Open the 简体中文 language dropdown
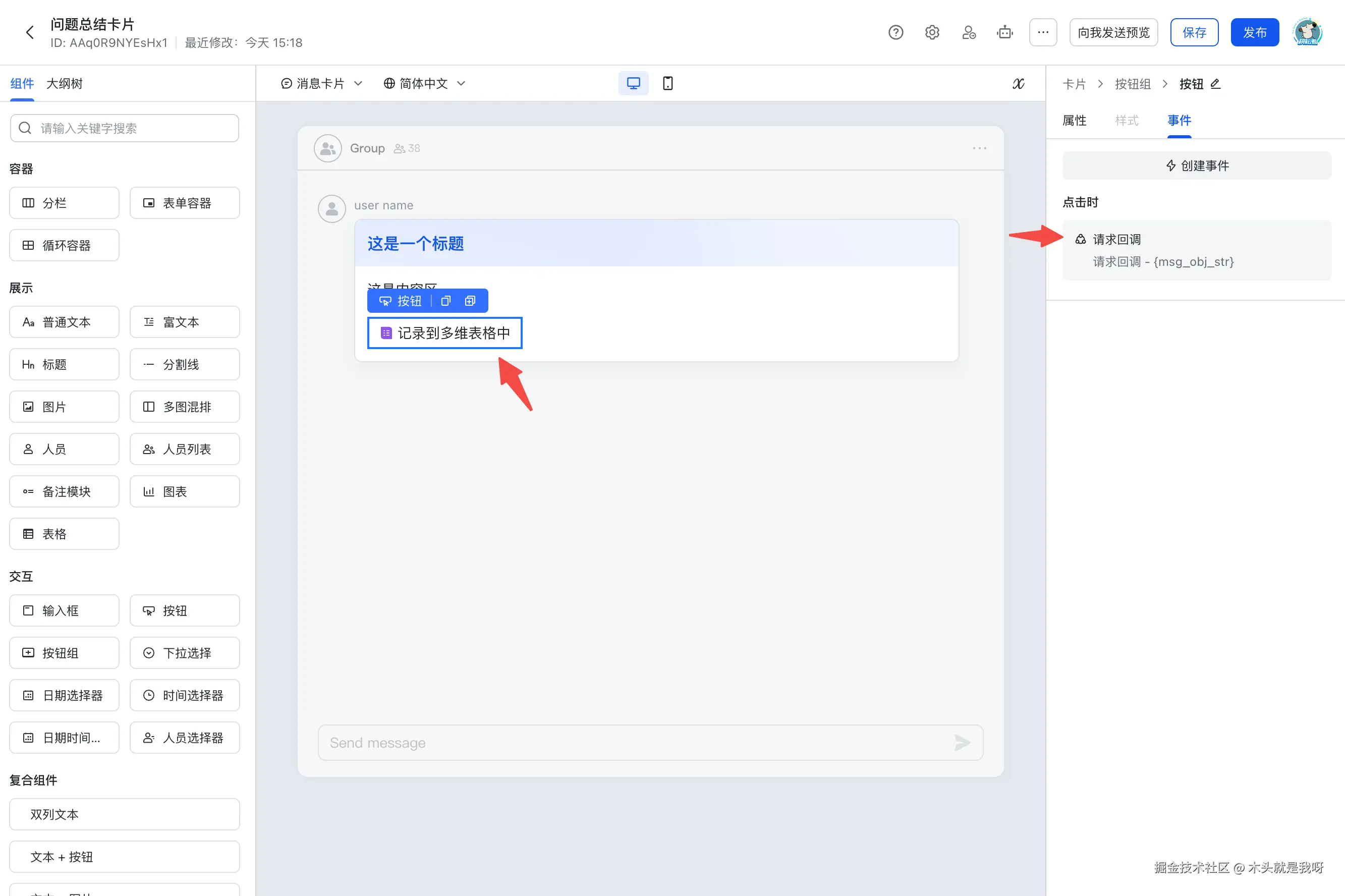This screenshot has height=896, width=1345. [424, 84]
